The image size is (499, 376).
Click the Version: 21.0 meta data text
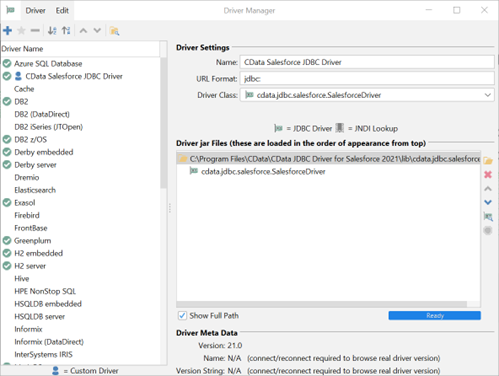(x=220, y=345)
